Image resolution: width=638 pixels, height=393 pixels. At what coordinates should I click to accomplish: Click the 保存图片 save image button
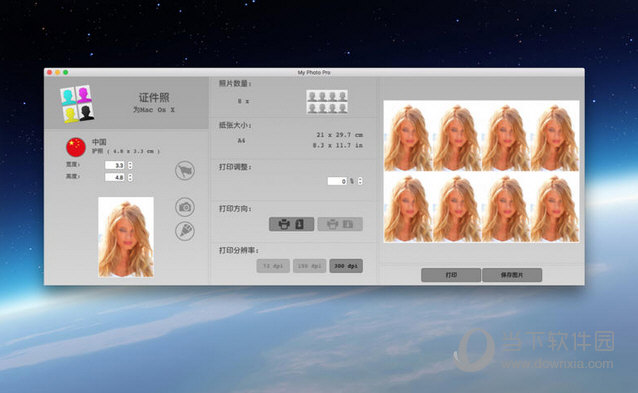click(512, 275)
